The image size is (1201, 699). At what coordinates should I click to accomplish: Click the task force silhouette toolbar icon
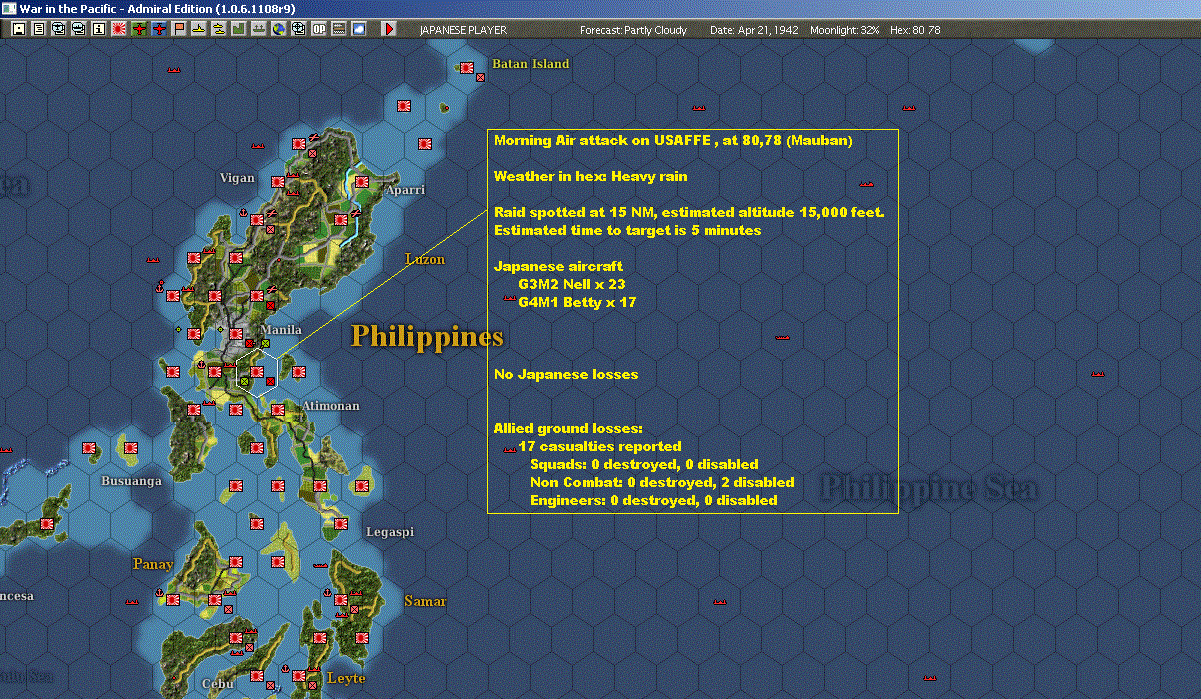pyautogui.click(x=258, y=29)
